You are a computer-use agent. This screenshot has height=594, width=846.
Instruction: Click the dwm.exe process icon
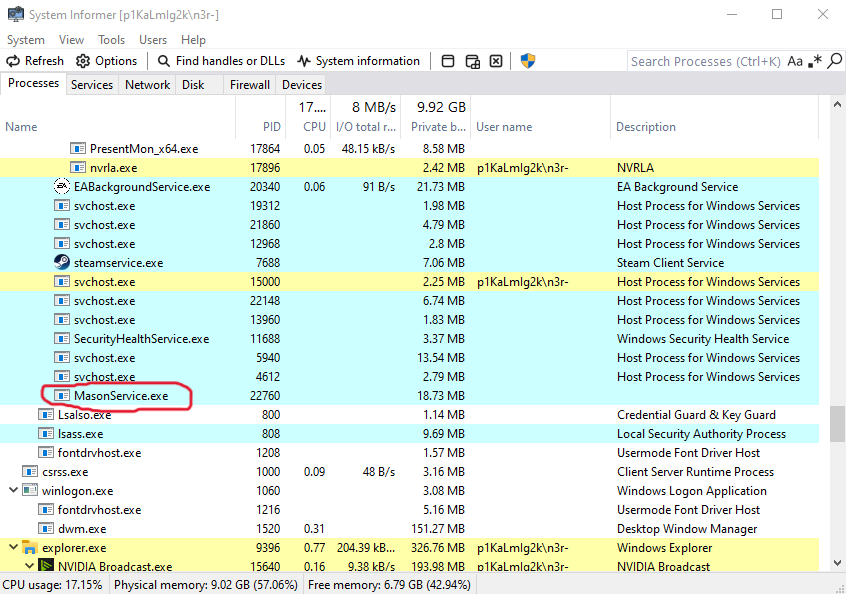tap(46, 529)
